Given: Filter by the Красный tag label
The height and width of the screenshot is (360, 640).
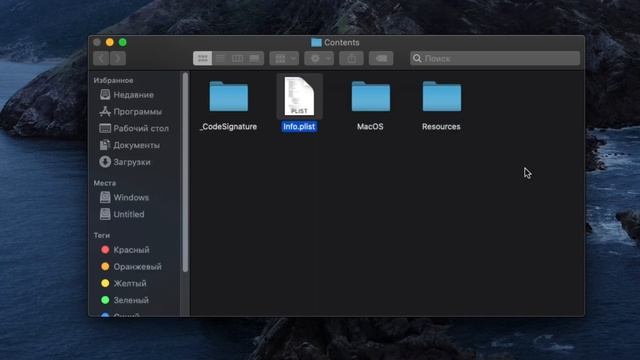Looking at the screenshot, I should (x=131, y=250).
